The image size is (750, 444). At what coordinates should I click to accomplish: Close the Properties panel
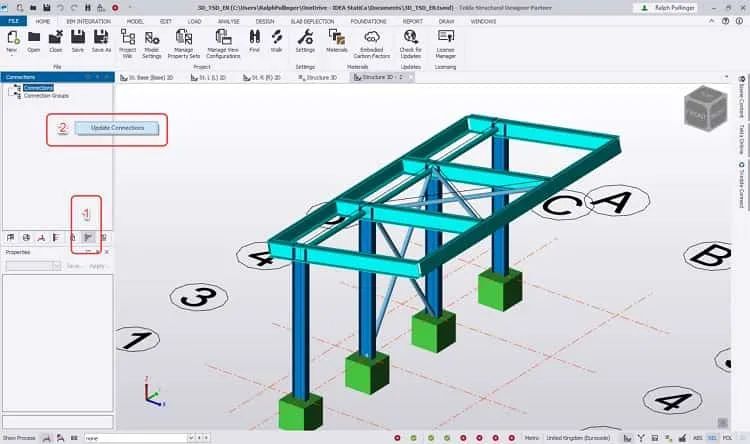click(x=107, y=252)
